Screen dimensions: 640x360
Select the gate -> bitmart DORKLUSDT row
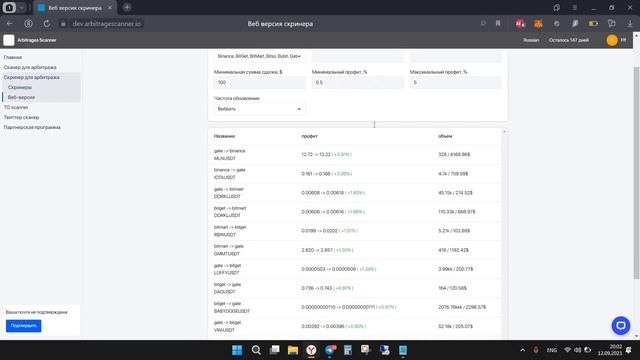point(355,193)
